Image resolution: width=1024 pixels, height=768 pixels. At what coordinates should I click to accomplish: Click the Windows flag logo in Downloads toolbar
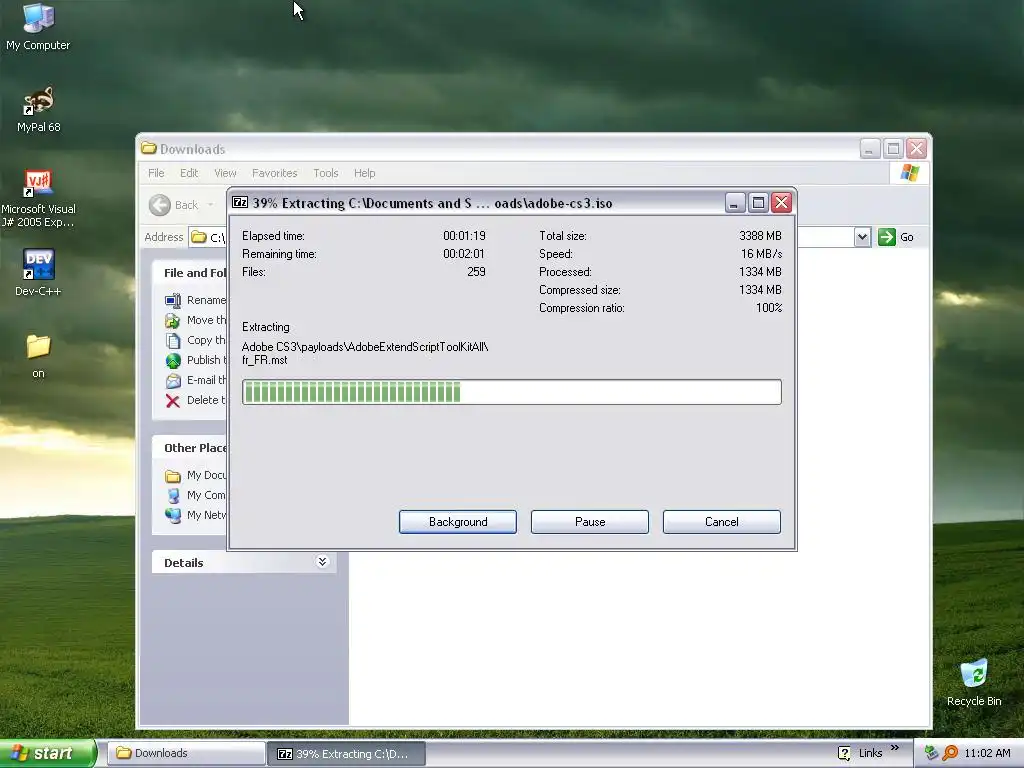click(909, 173)
